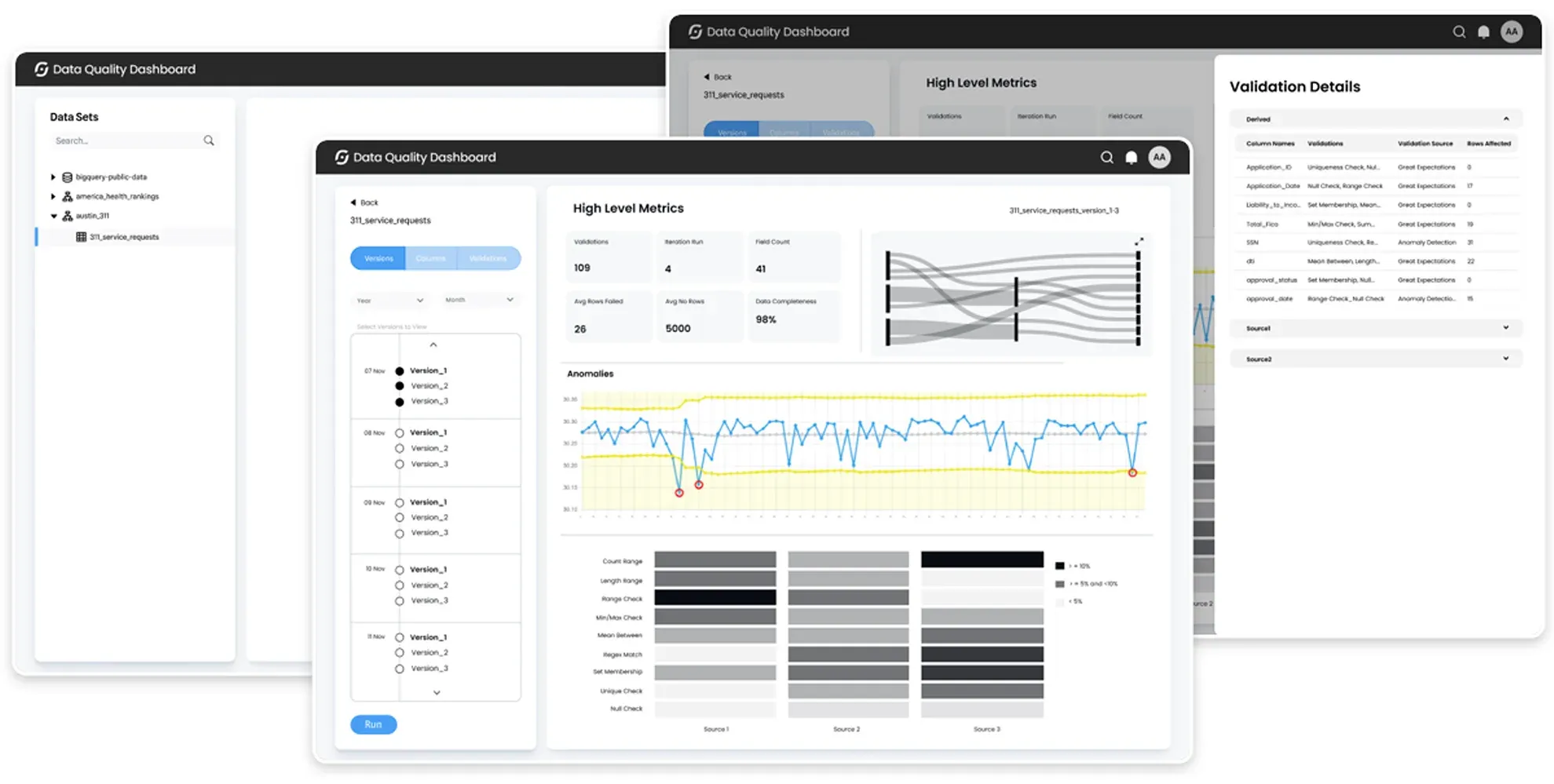Expand the Sankey chart to fullscreen
This screenshot has width=1554, height=784.
pos(1139,242)
